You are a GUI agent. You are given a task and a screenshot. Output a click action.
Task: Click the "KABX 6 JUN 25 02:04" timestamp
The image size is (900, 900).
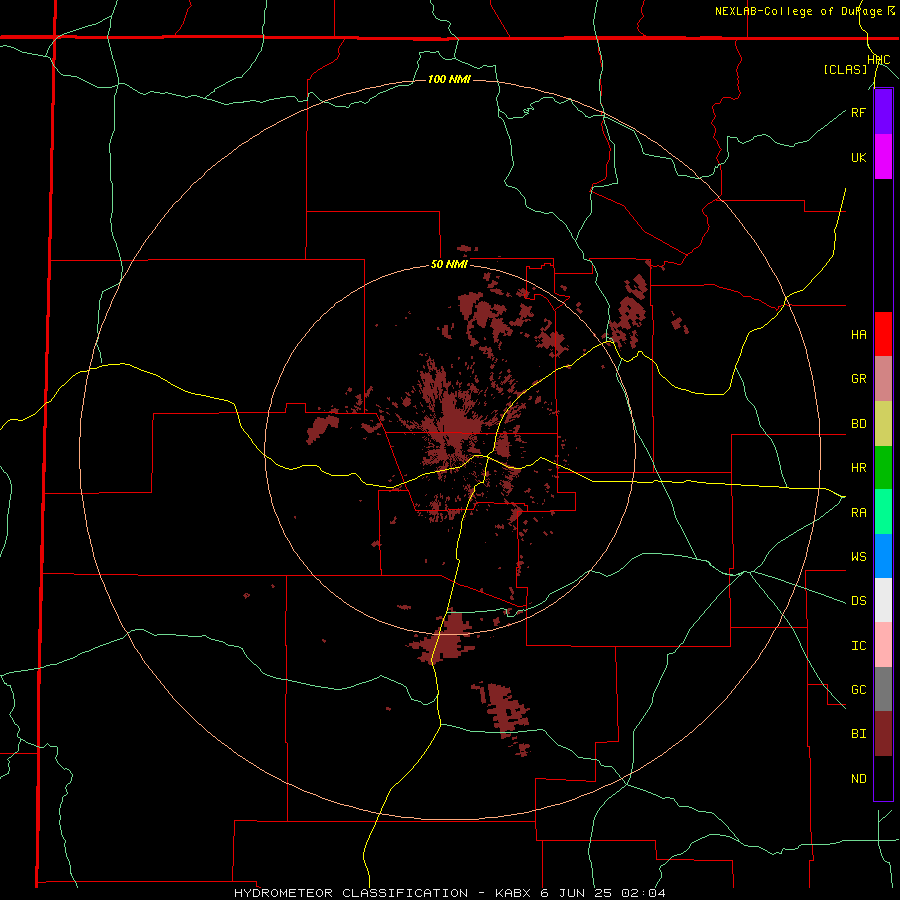[x=580, y=893]
